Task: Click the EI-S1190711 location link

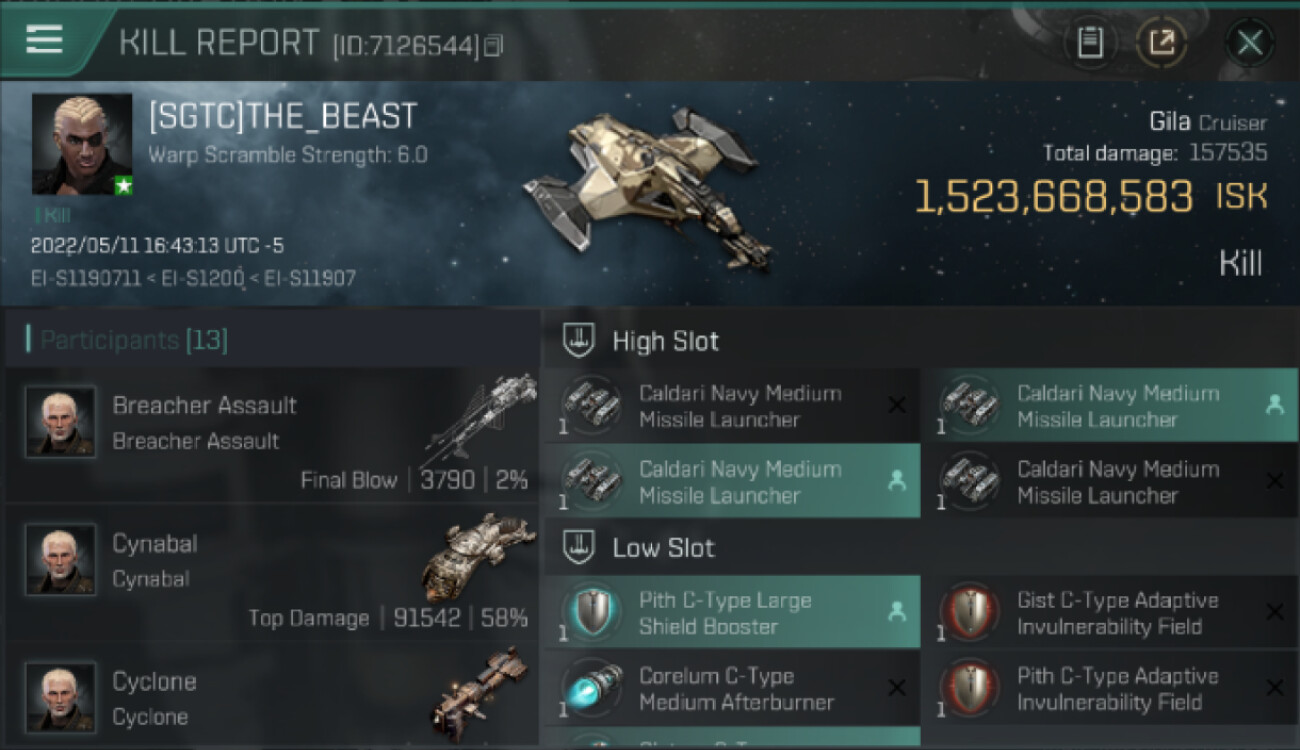Action: pos(85,278)
